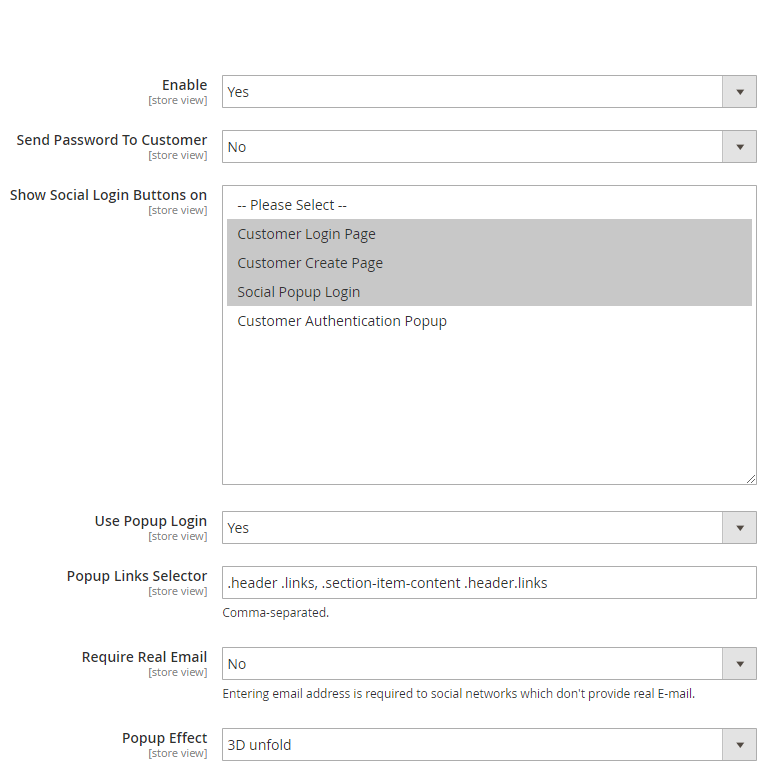Image resolution: width=770 pixels, height=770 pixels.
Task: Select Customer Authentication Popup option
Action: tap(342, 321)
